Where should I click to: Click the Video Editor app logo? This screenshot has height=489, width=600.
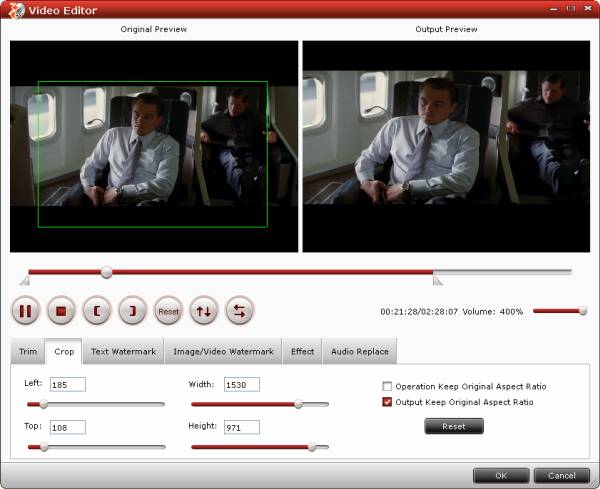[16, 10]
